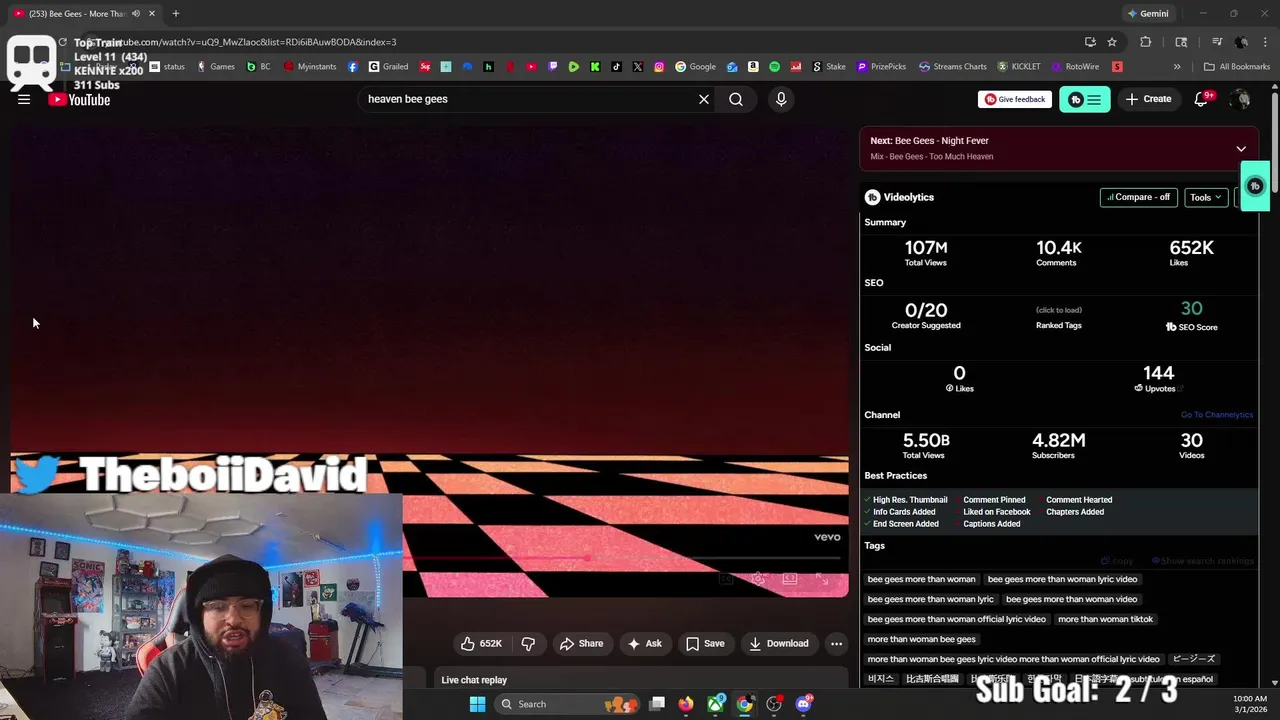1280x720 pixels.
Task: Save the video to a playlist
Action: point(705,644)
